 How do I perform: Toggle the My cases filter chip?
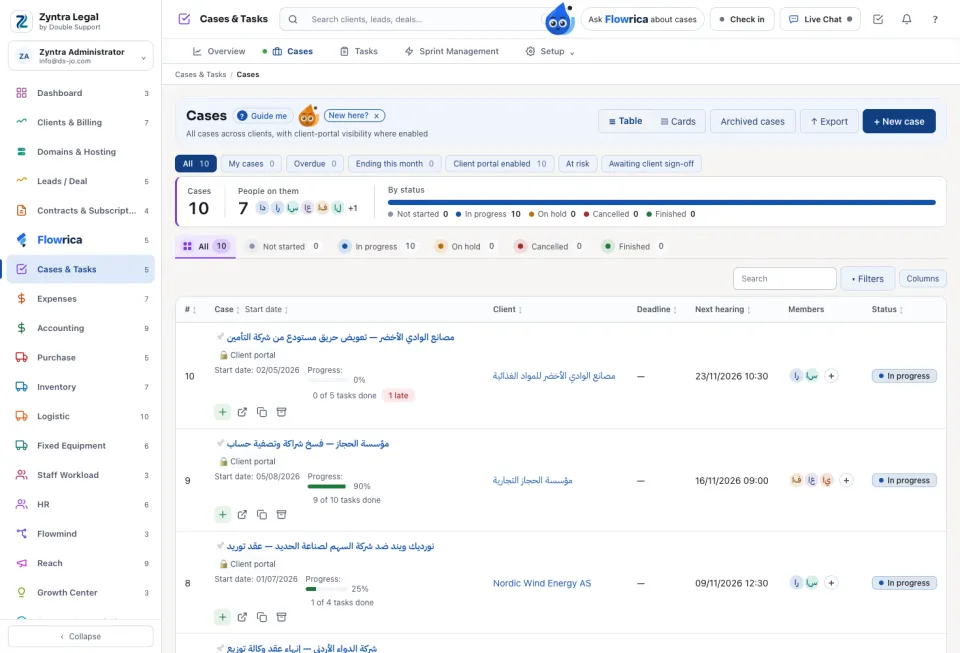(251, 163)
